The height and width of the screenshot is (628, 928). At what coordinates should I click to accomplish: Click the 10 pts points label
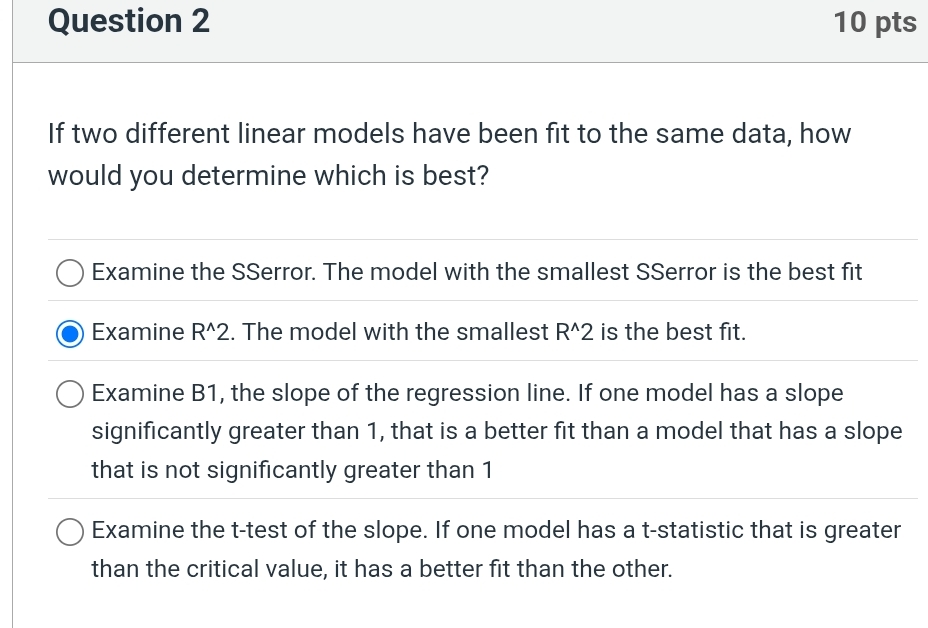[x=875, y=21]
